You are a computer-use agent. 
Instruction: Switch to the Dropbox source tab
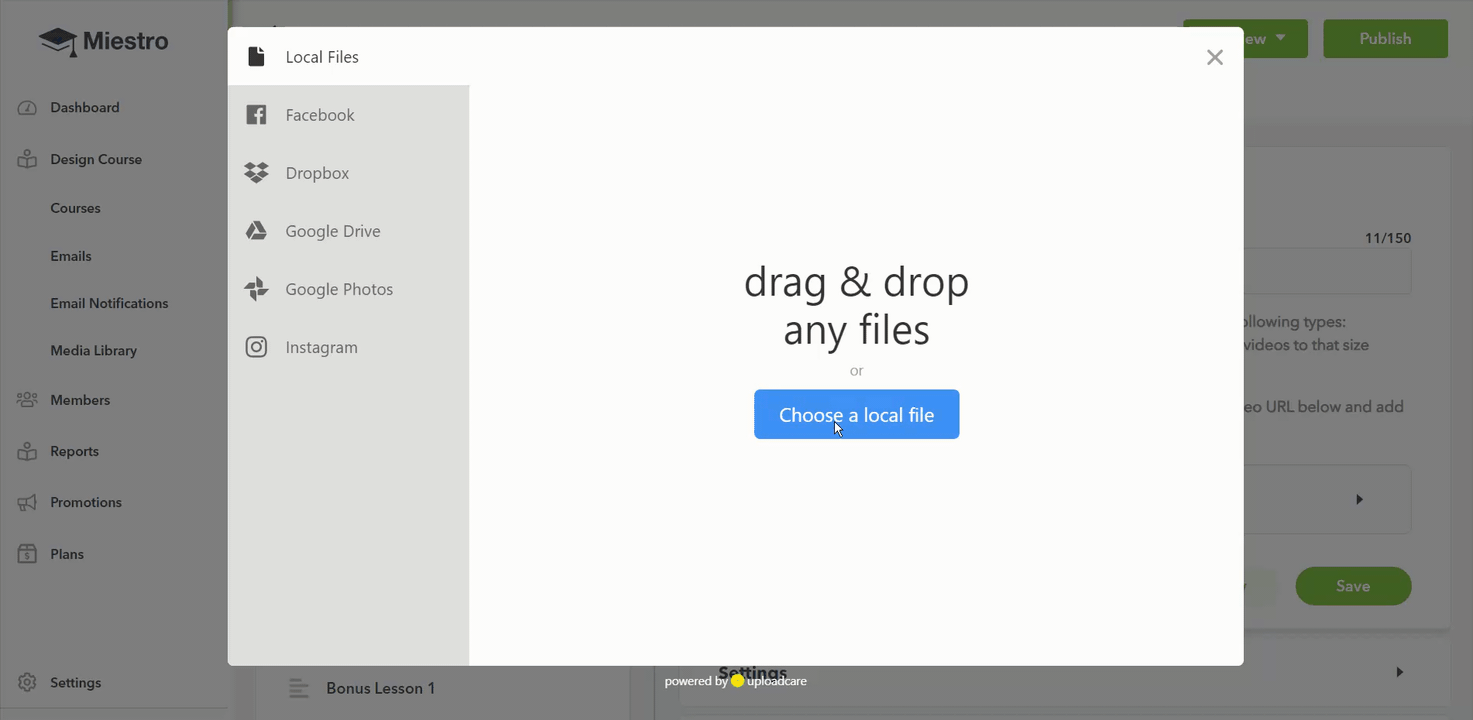pyautogui.click(x=348, y=173)
